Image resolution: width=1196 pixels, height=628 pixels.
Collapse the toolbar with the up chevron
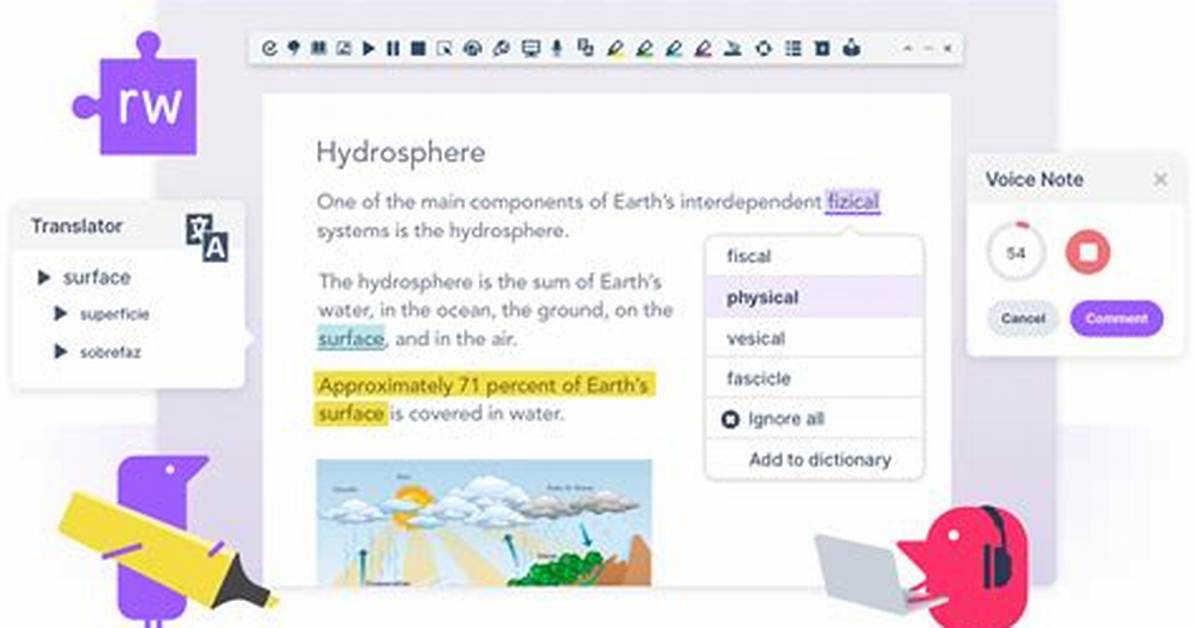click(908, 48)
